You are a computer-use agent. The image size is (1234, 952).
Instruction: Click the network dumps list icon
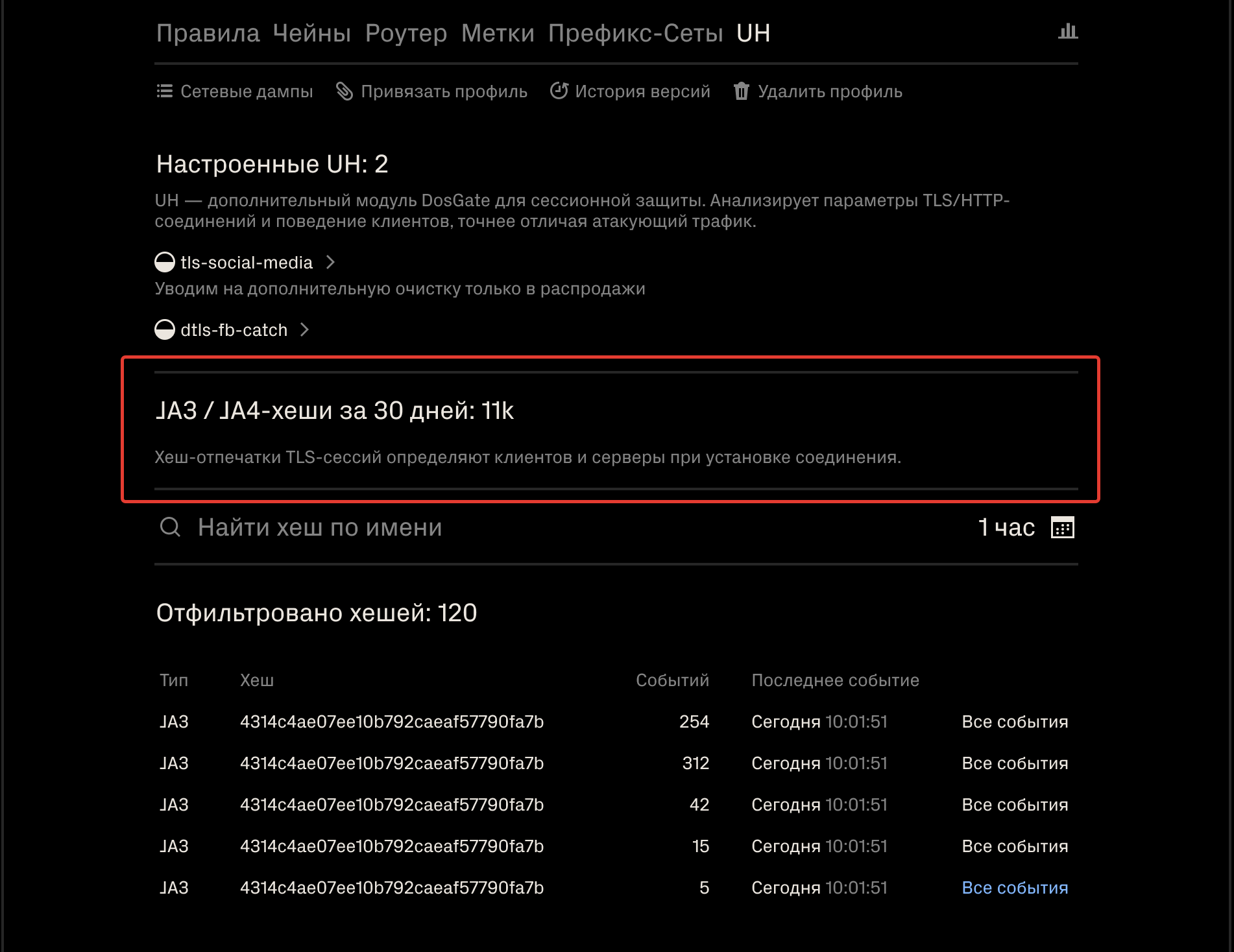165,91
